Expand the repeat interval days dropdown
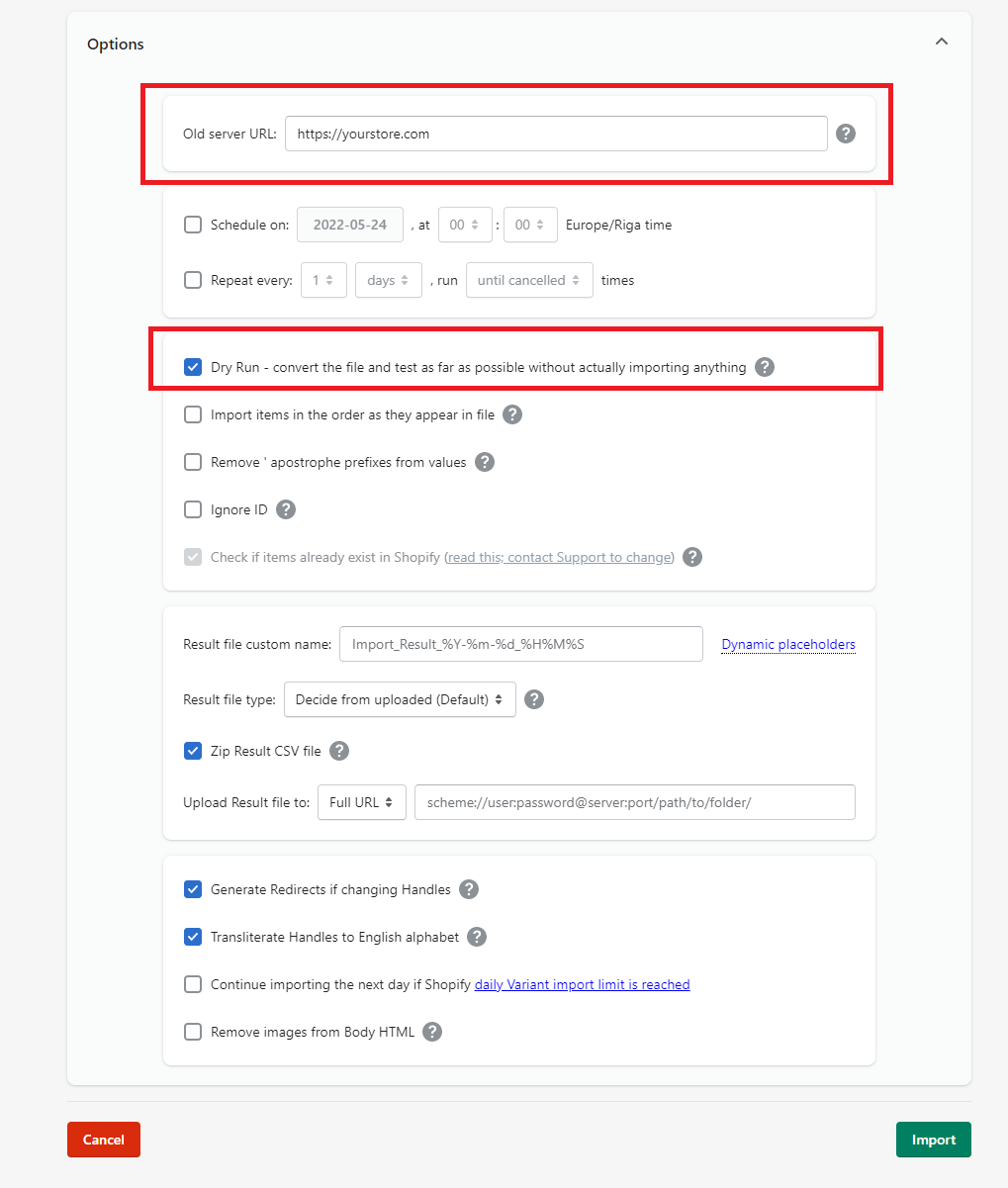The width and height of the screenshot is (1008, 1188). click(388, 280)
